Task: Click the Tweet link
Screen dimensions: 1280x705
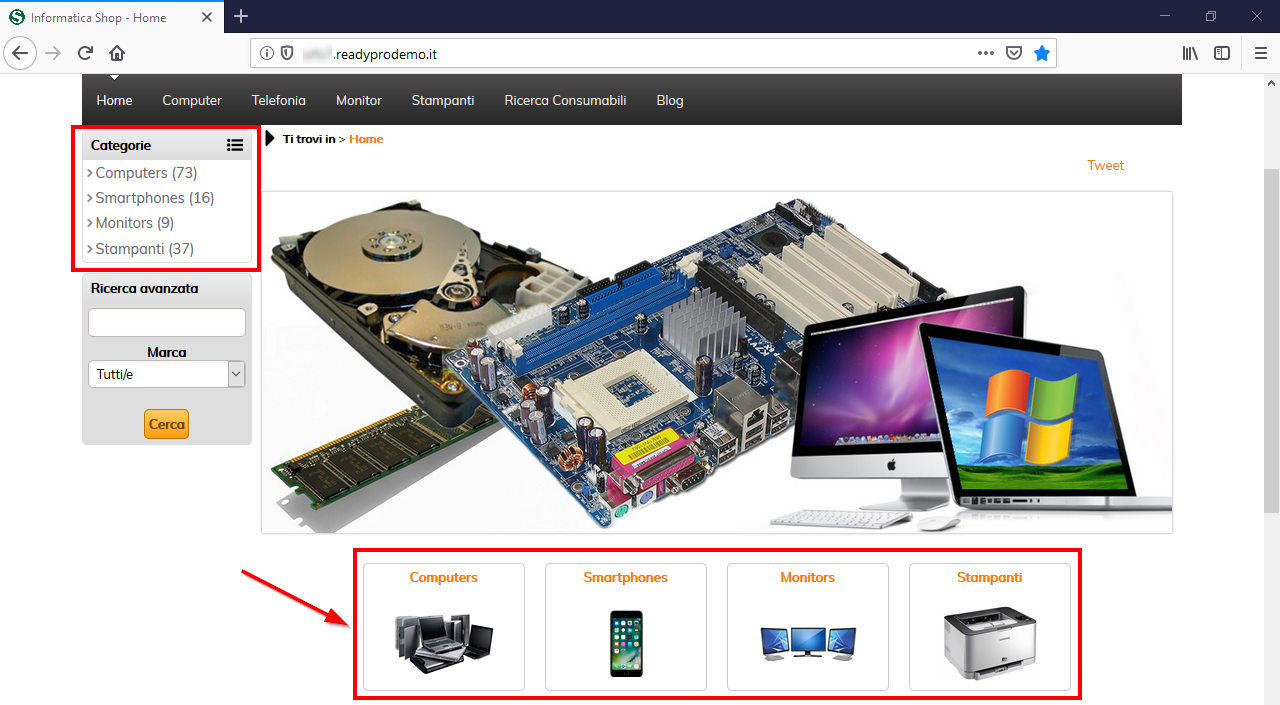Action: (x=1106, y=165)
